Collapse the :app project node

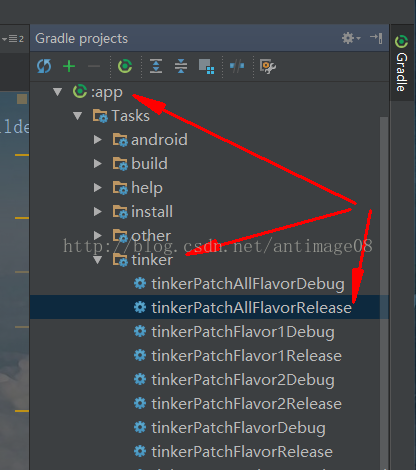coord(58,92)
